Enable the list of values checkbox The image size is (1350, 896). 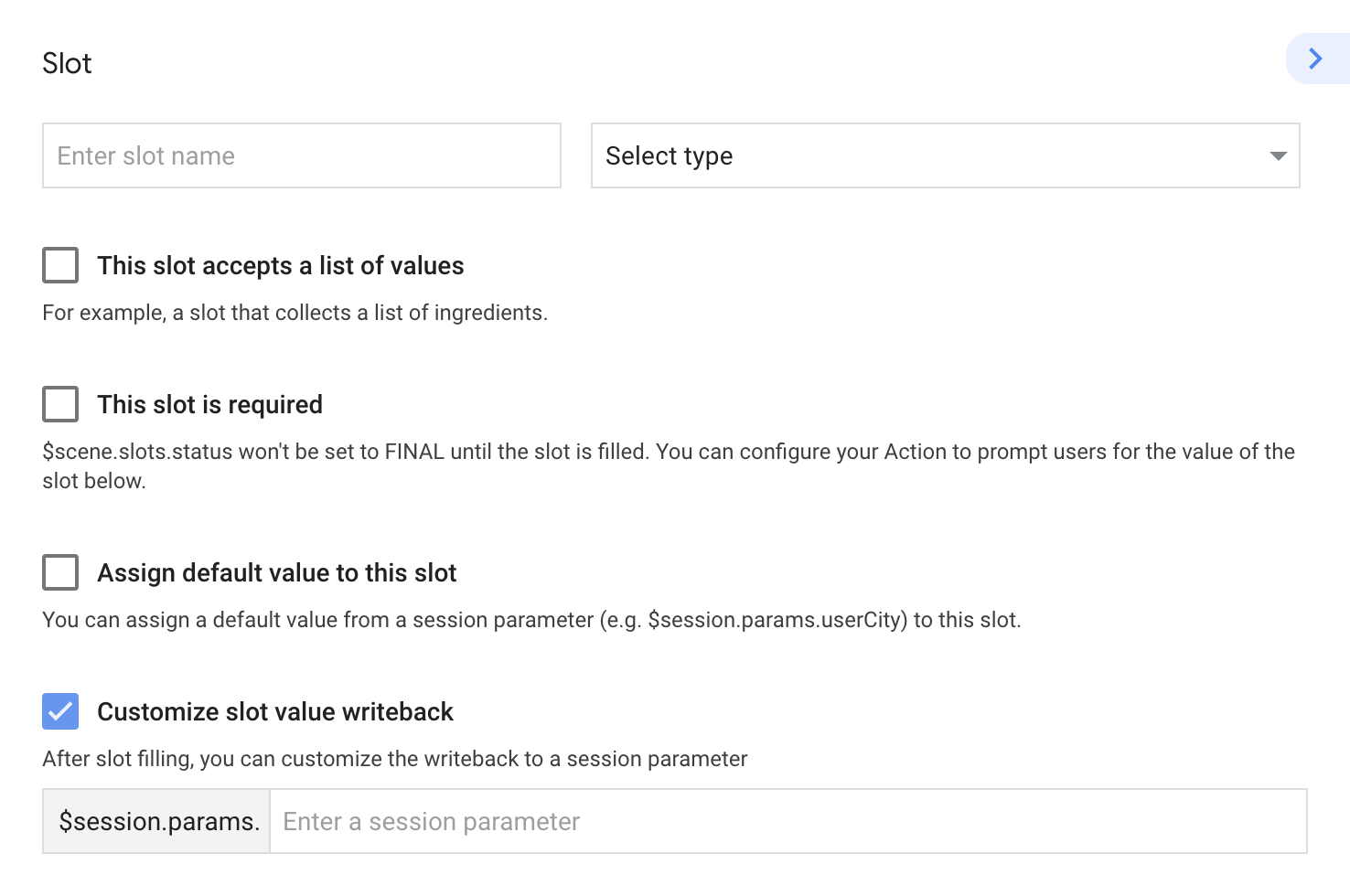(x=60, y=265)
